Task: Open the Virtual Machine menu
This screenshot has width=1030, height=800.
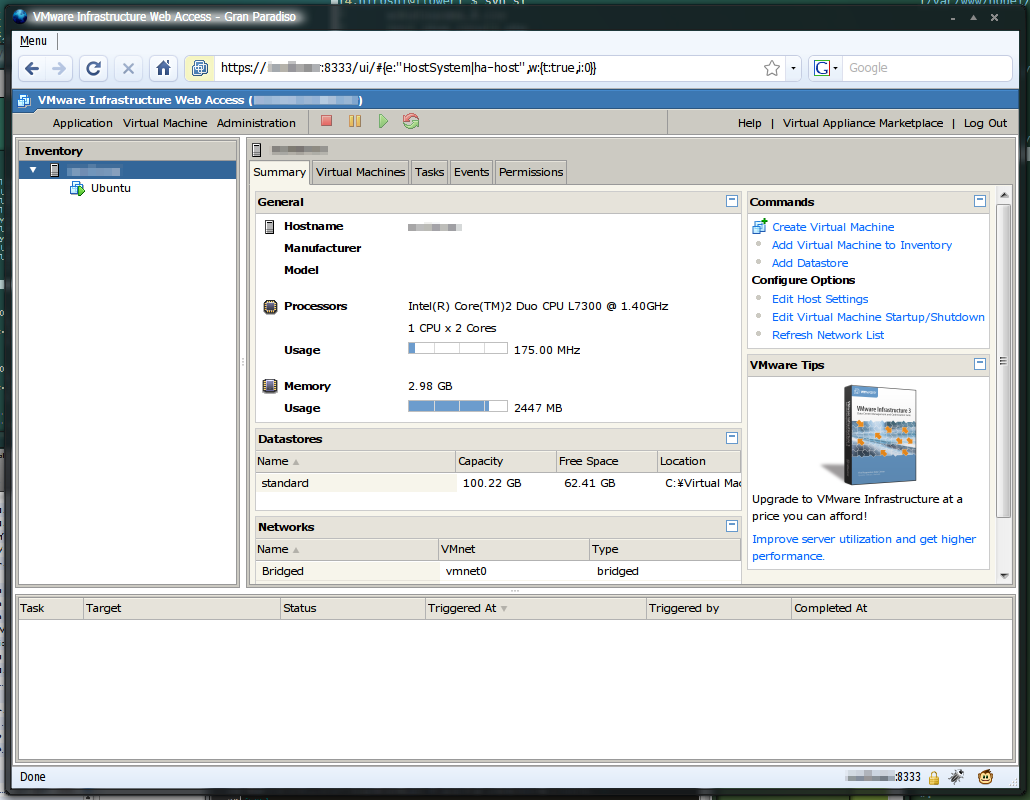Action: (165, 123)
